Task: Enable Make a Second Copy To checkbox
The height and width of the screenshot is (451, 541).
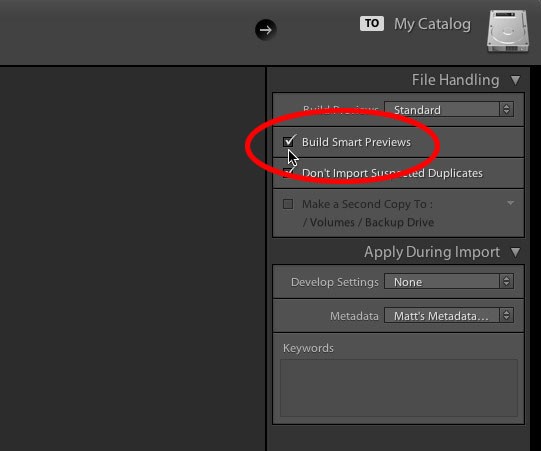Action: 288,204
